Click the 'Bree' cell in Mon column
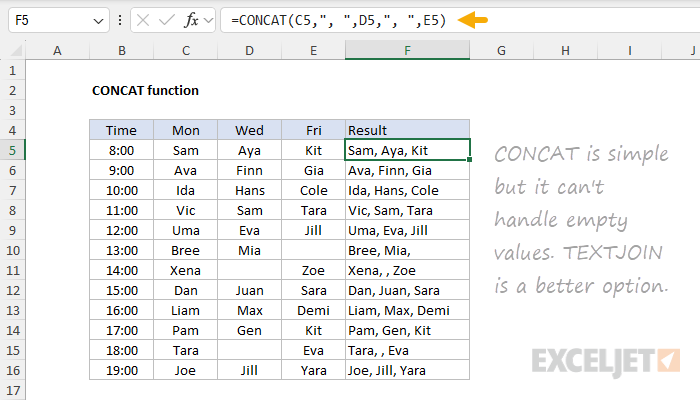Screen dimensions: 700x400 point(186,250)
